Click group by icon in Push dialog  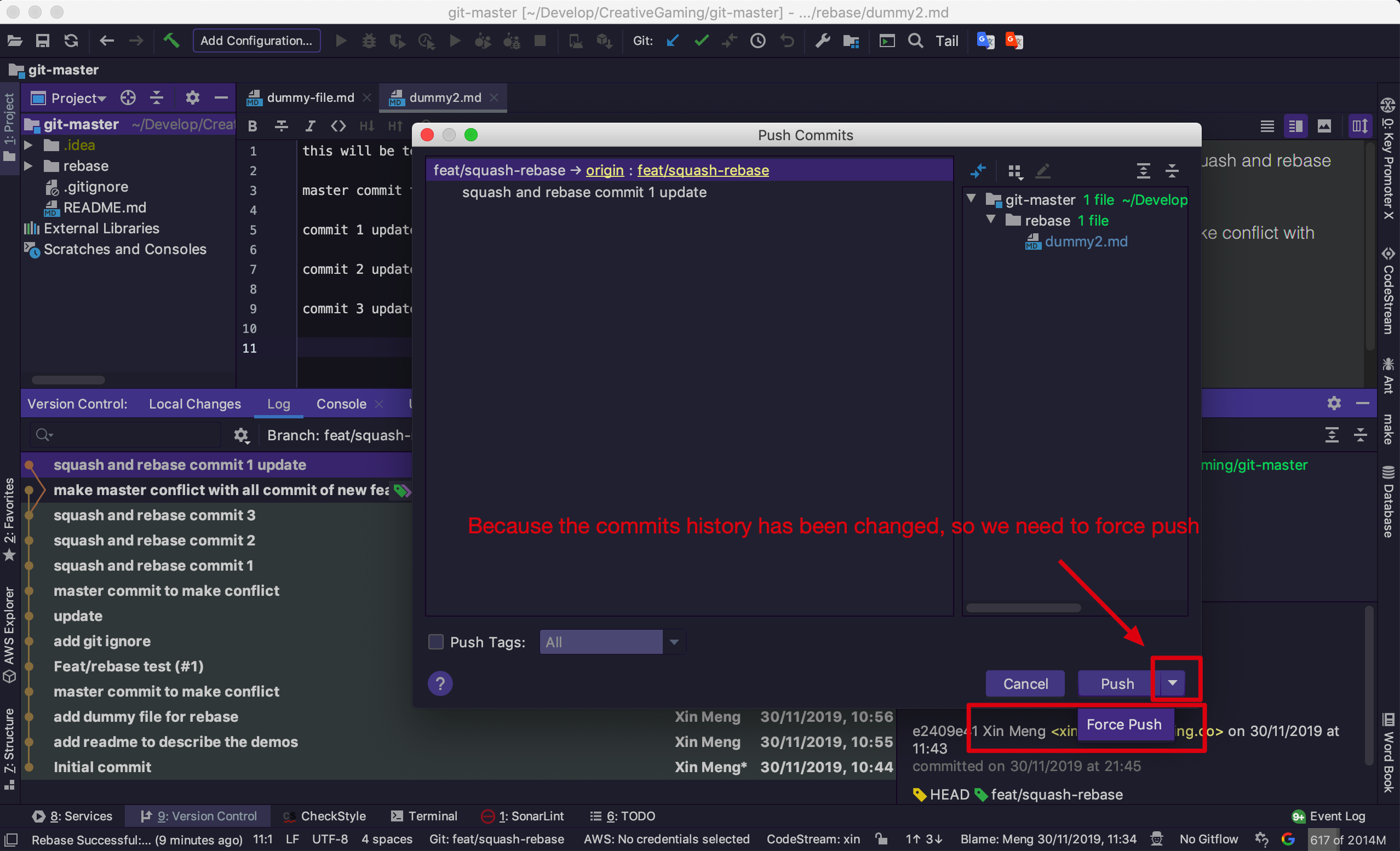coord(1014,171)
